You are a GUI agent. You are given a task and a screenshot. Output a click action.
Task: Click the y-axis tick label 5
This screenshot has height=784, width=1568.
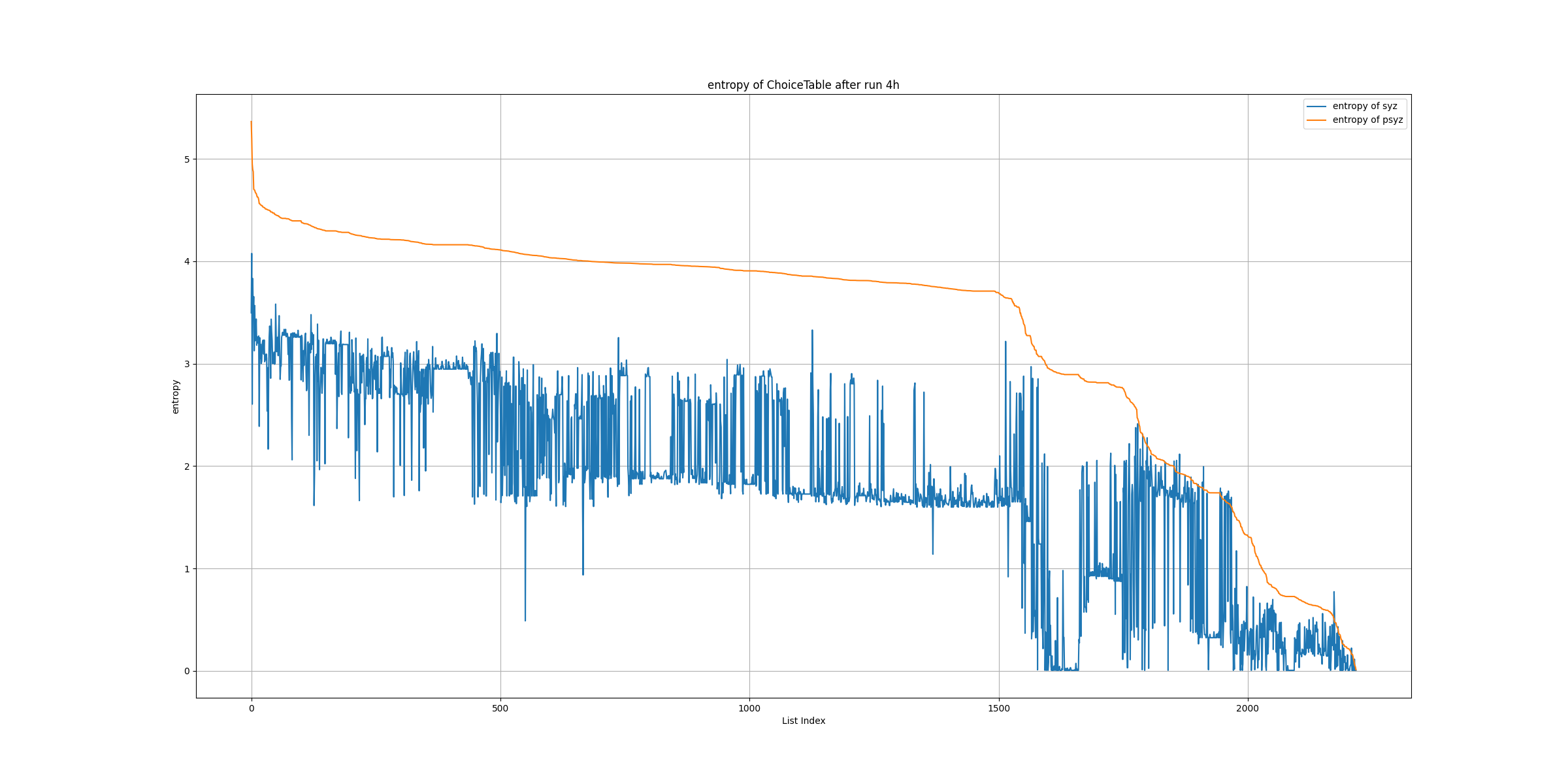(187, 159)
